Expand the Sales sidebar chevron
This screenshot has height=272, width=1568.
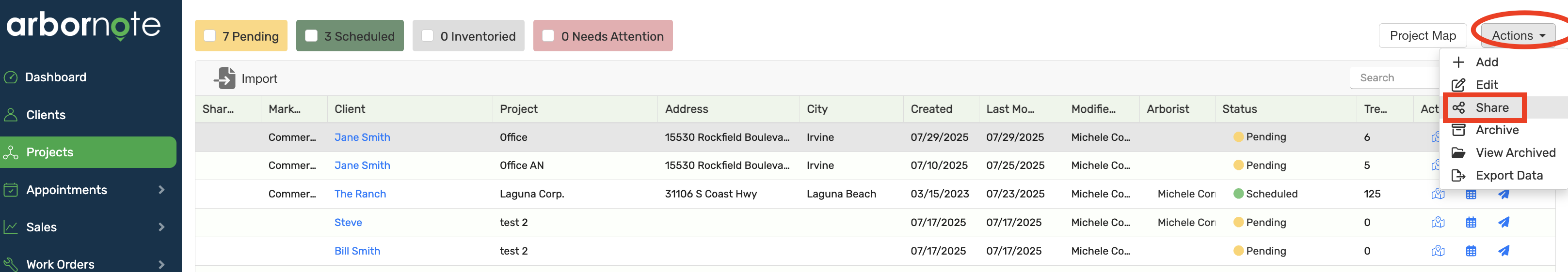[161, 227]
